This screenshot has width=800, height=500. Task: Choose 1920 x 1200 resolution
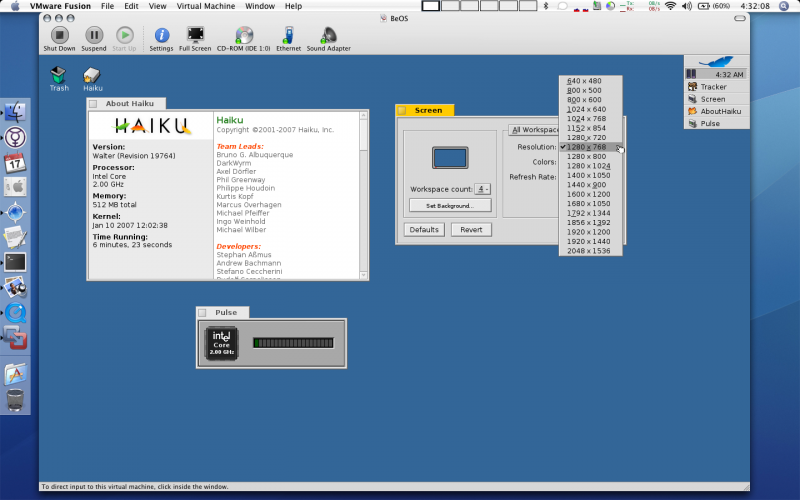point(590,232)
